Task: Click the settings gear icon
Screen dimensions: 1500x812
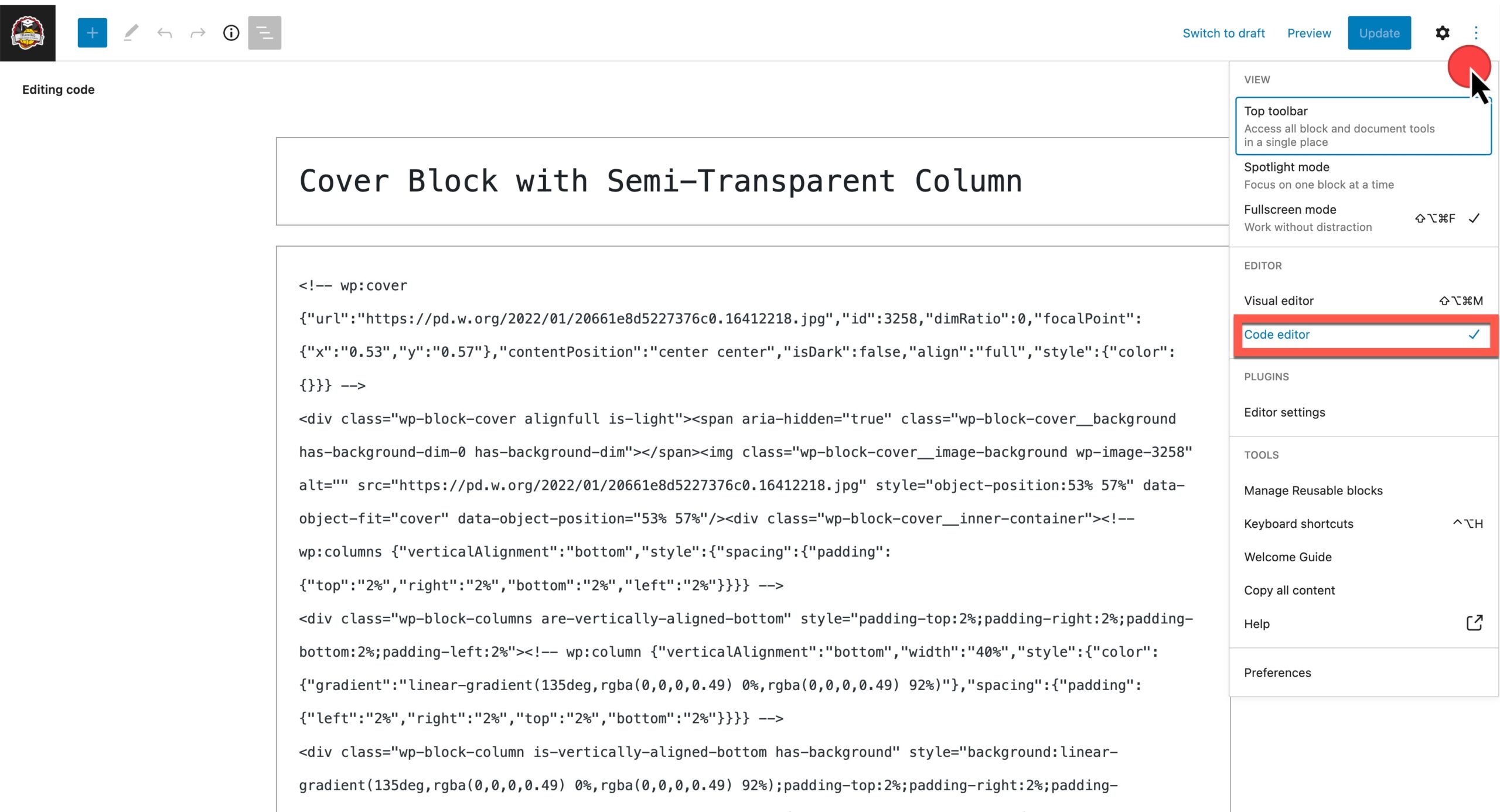Action: click(x=1443, y=32)
